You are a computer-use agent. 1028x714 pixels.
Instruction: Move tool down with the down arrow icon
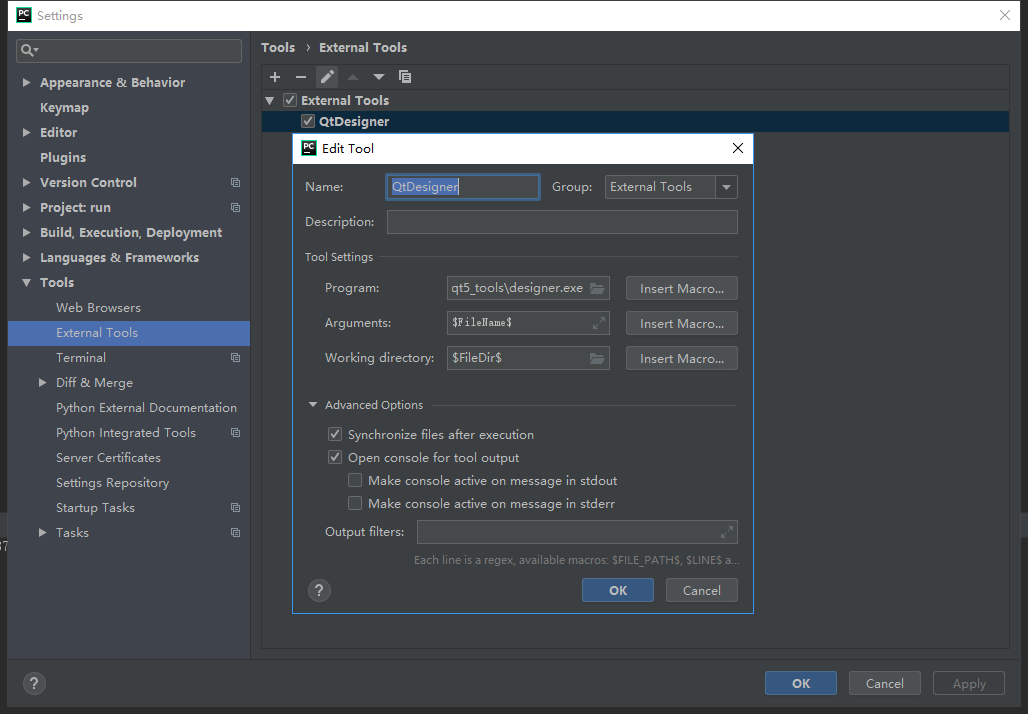click(x=379, y=77)
